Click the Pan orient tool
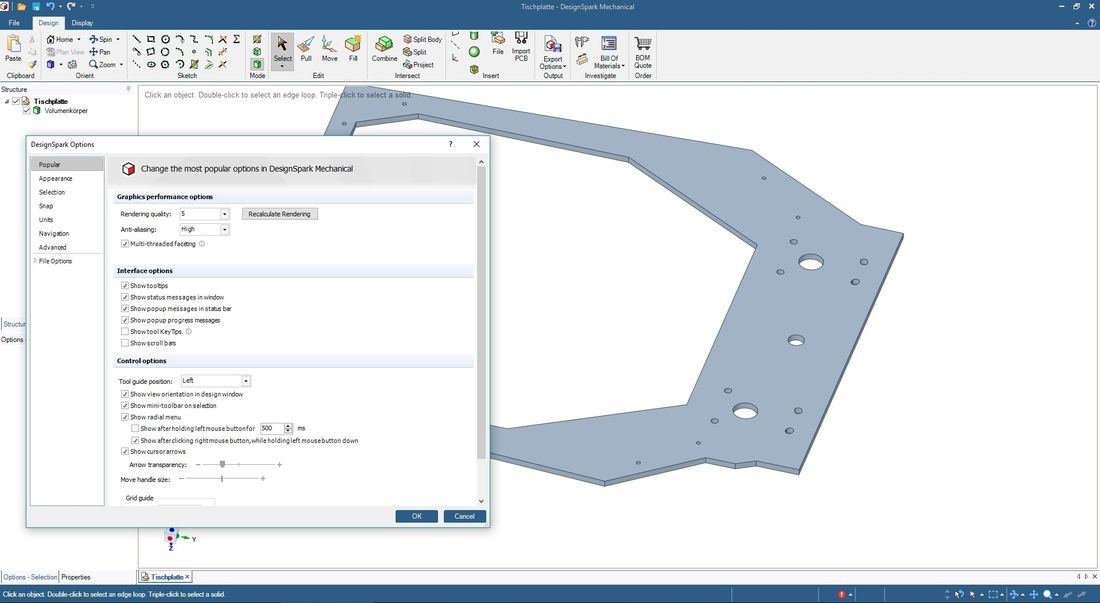This screenshot has height=603, width=1100. click(100, 52)
